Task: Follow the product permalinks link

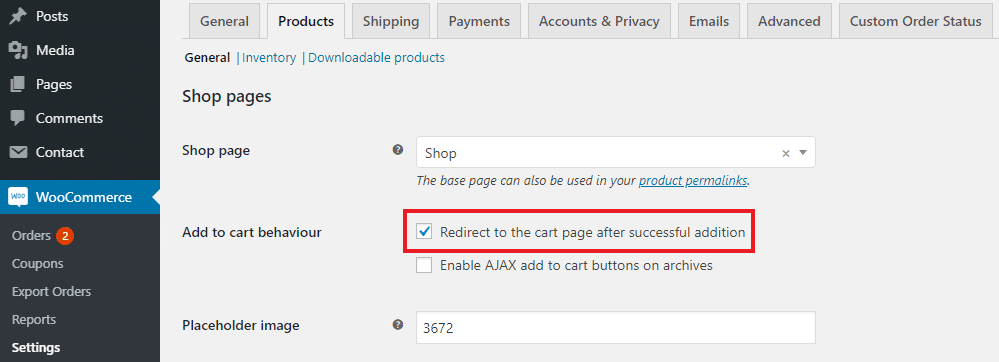Action: coord(693,180)
